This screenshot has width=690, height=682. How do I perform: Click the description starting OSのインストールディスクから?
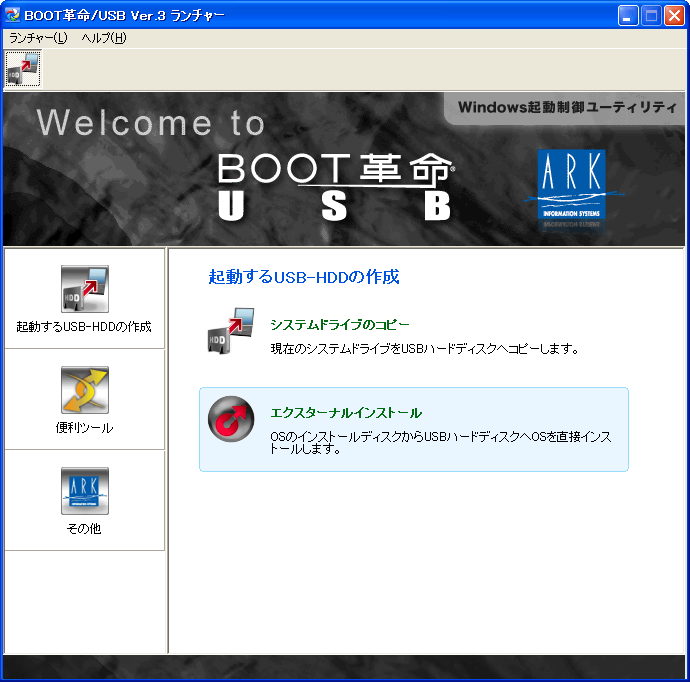coord(440,443)
